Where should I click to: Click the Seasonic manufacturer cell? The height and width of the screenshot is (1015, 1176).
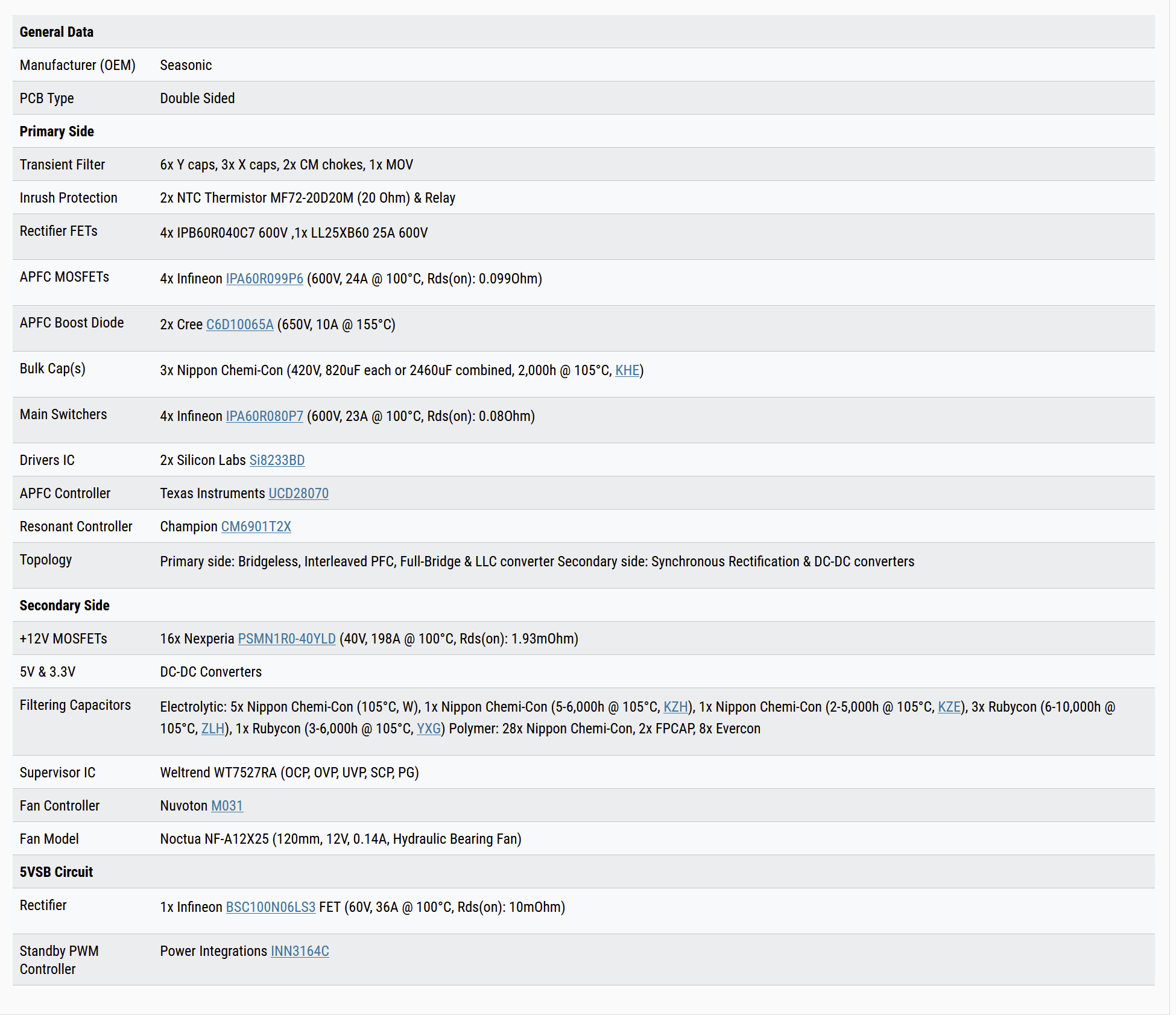[186, 65]
